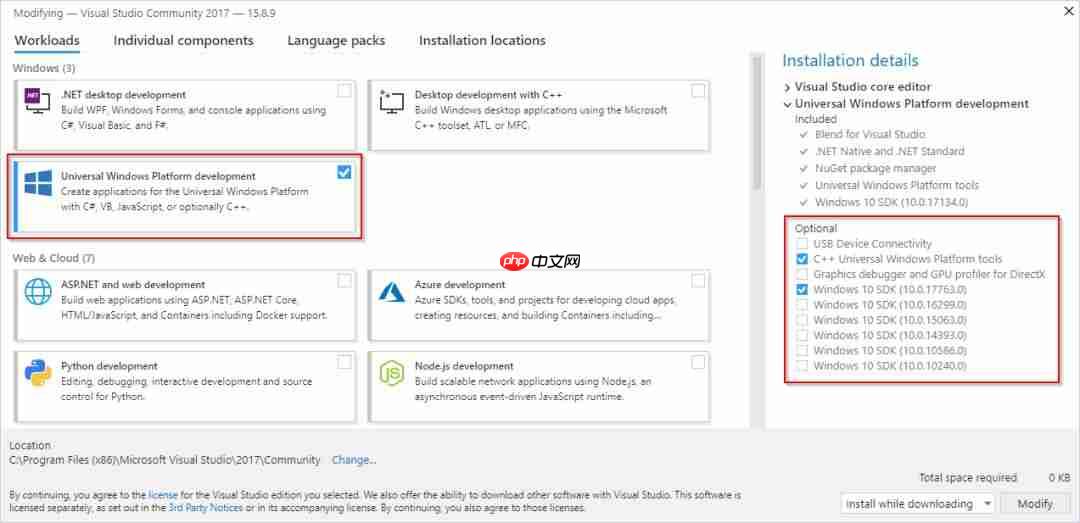Check the Python development workload box
The image size is (1080, 523).
[344, 362]
